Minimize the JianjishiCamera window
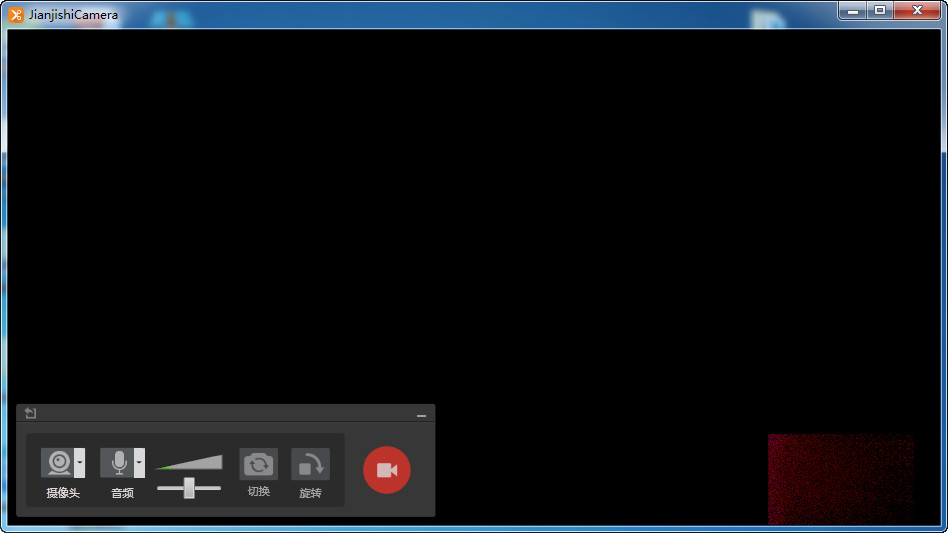The height and width of the screenshot is (533, 948). point(853,10)
